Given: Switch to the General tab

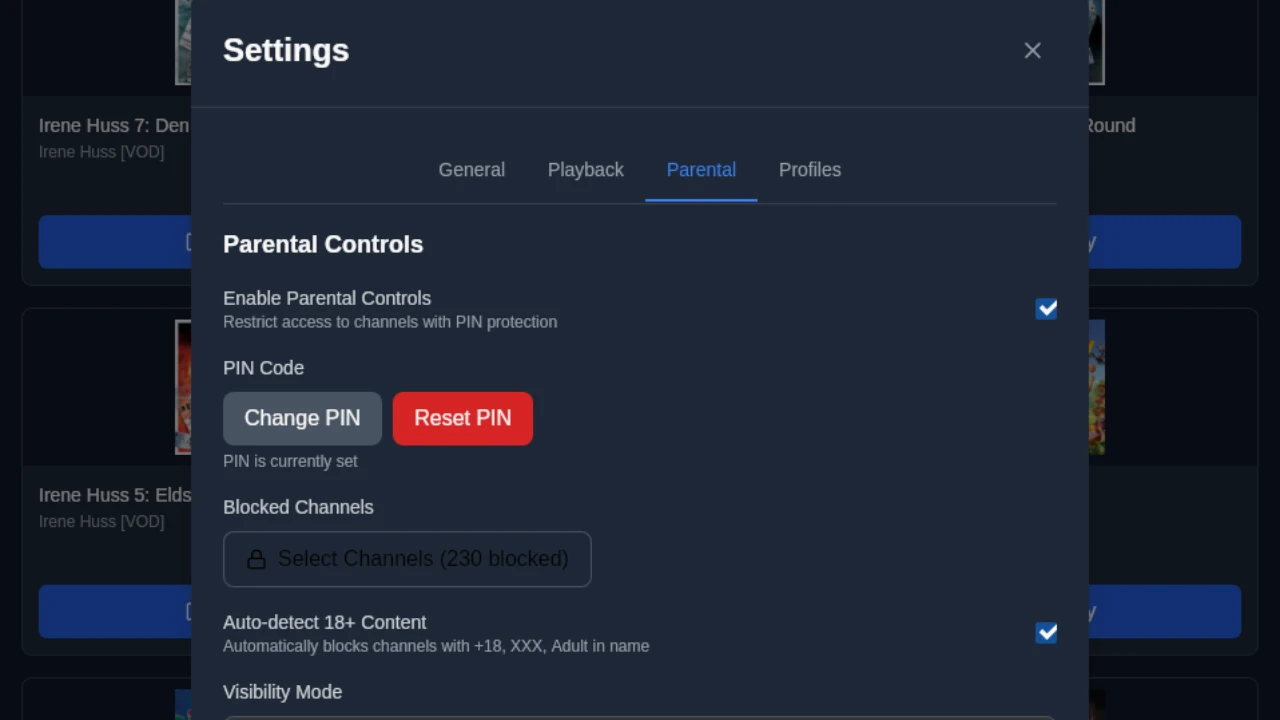Looking at the screenshot, I should 471,170.
